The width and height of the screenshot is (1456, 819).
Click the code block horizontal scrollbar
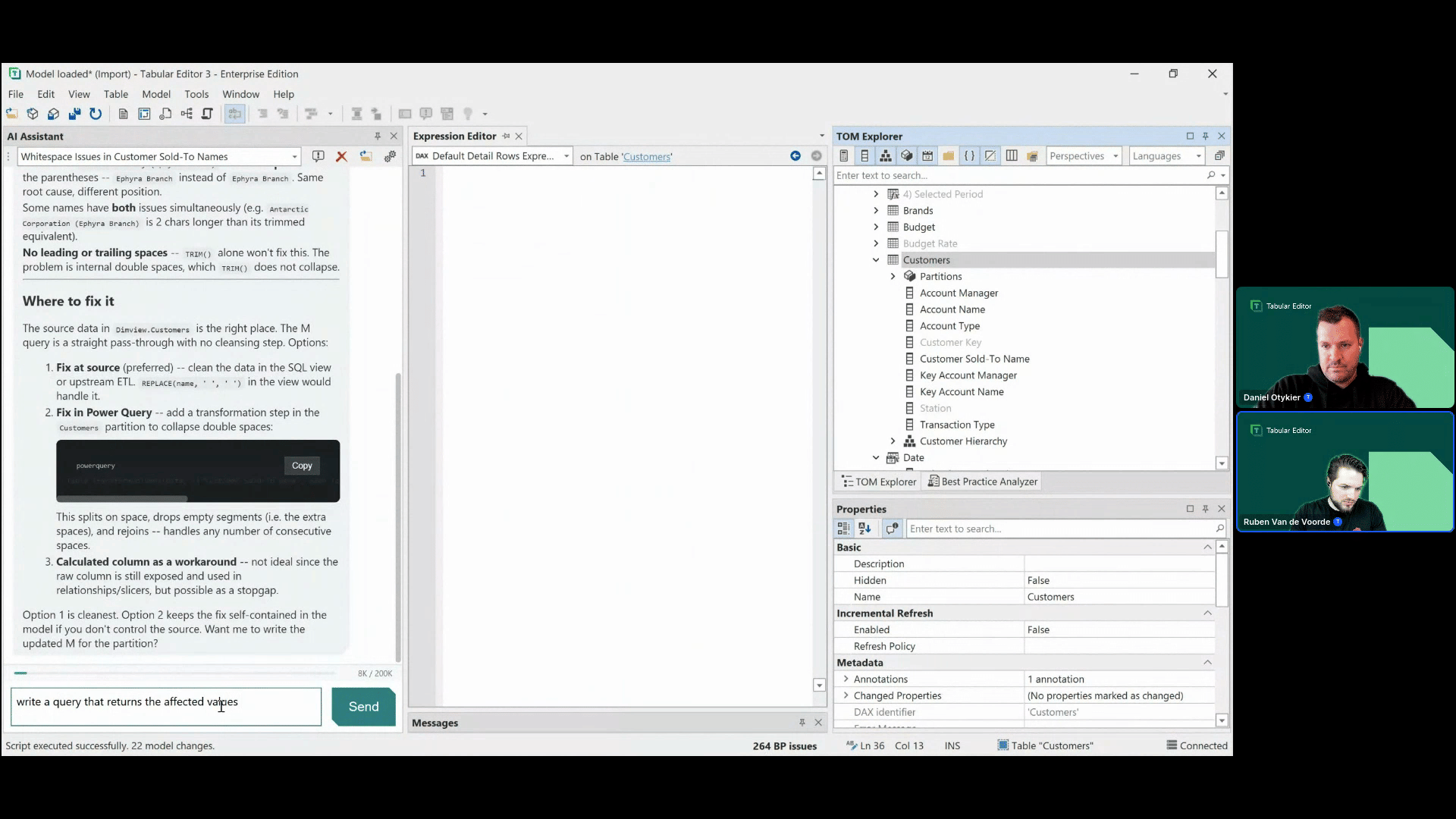pos(122,498)
